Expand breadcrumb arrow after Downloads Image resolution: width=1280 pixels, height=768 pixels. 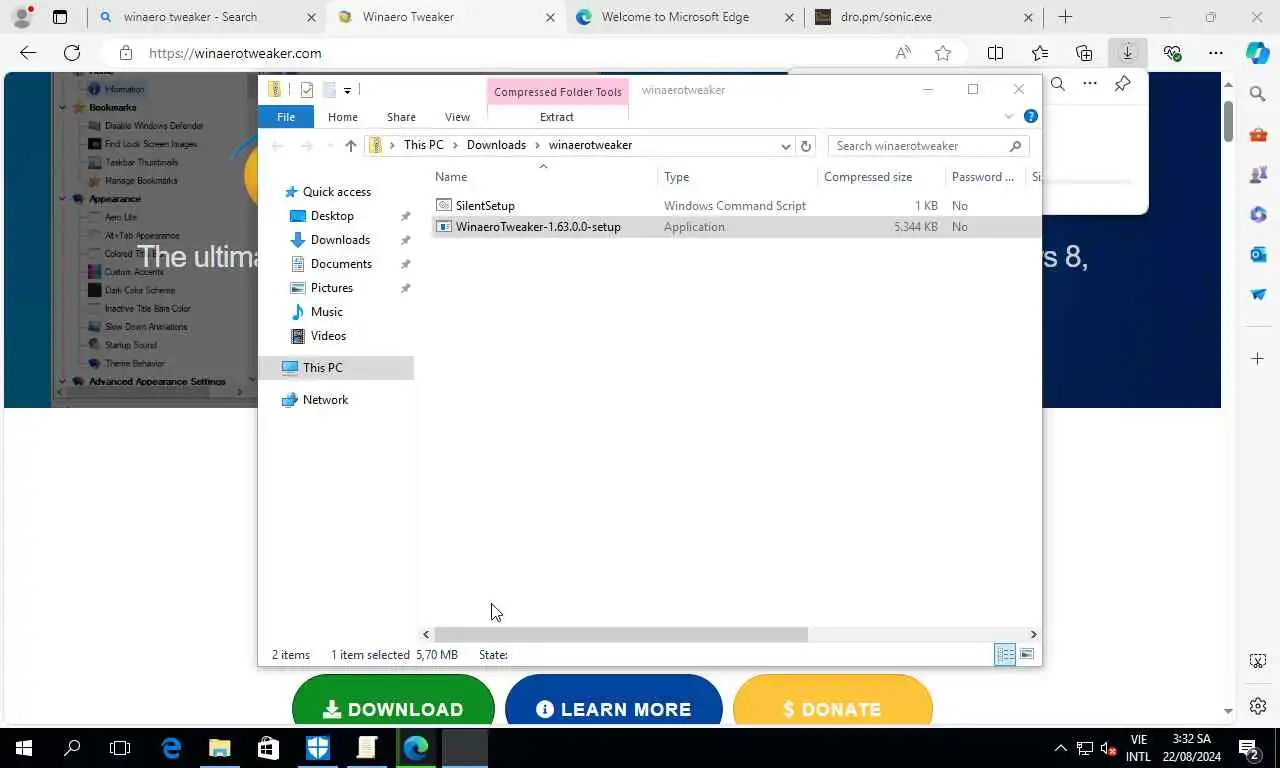tap(537, 145)
